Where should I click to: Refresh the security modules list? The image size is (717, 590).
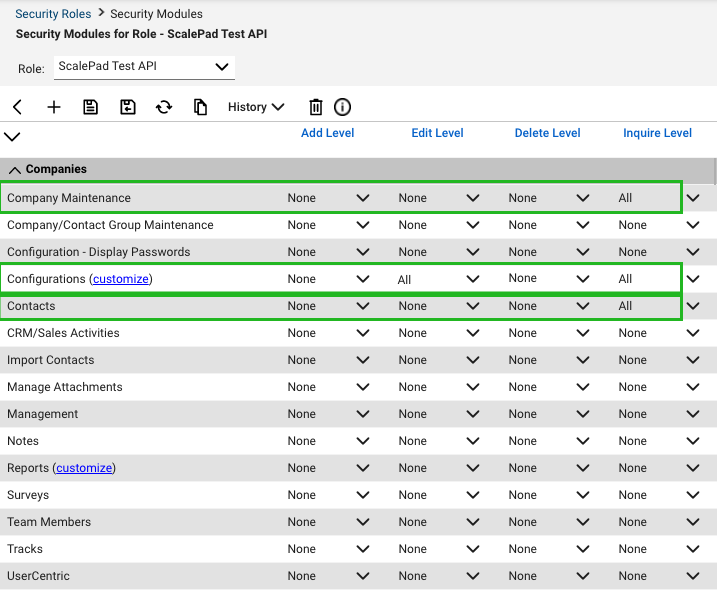(x=164, y=107)
